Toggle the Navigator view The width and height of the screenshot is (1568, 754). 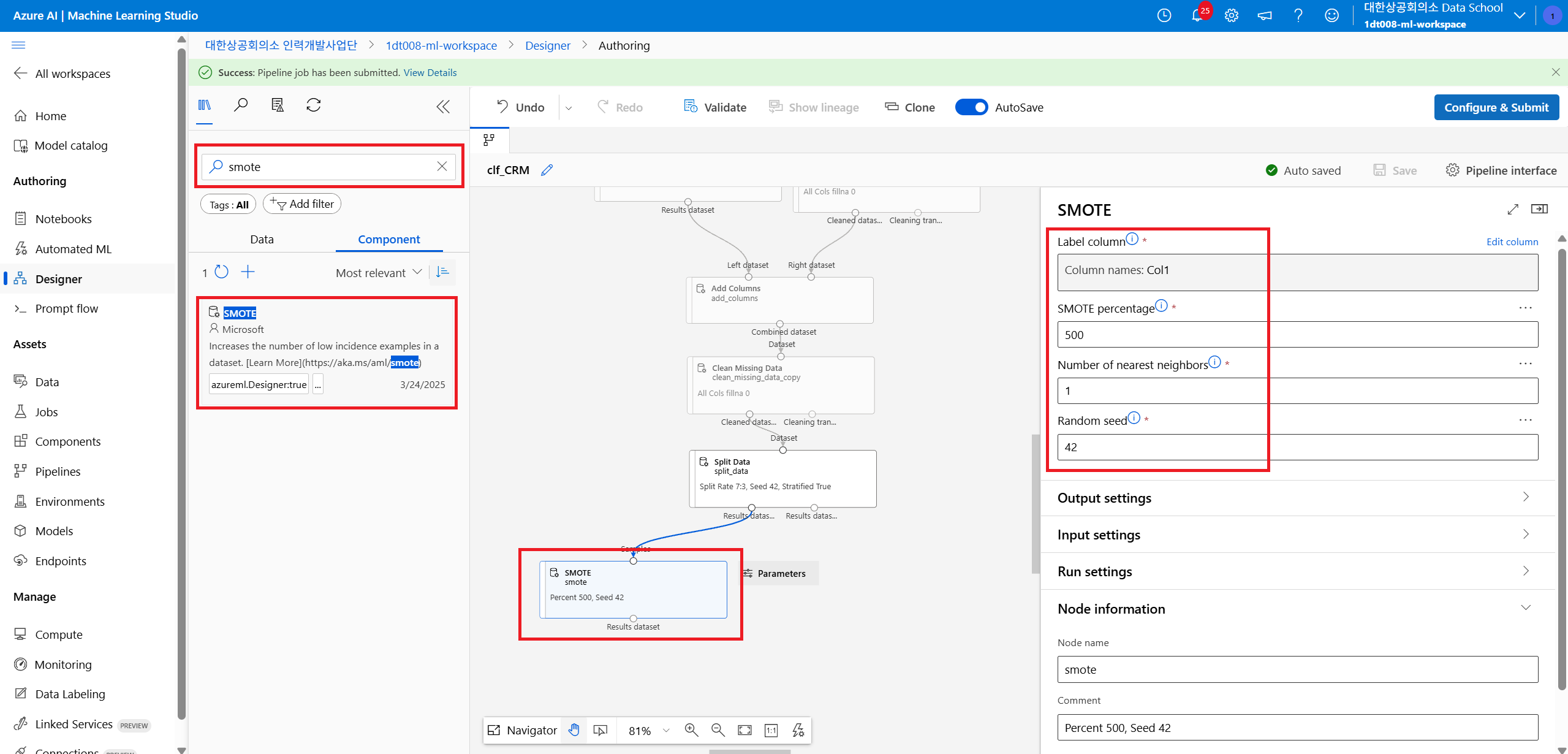pyautogui.click(x=523, y=730)
